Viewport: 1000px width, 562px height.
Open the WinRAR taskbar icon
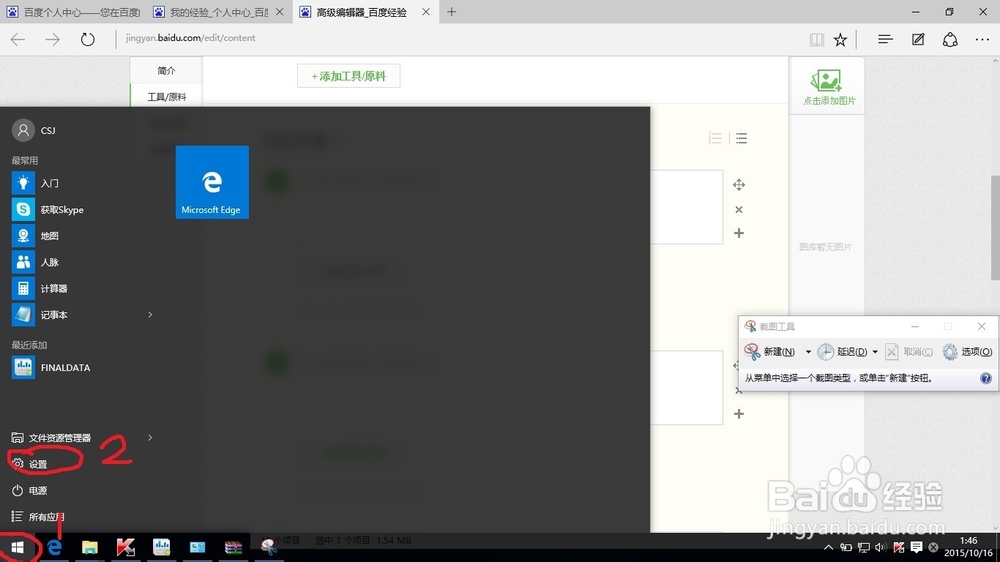tap(233, 547)
